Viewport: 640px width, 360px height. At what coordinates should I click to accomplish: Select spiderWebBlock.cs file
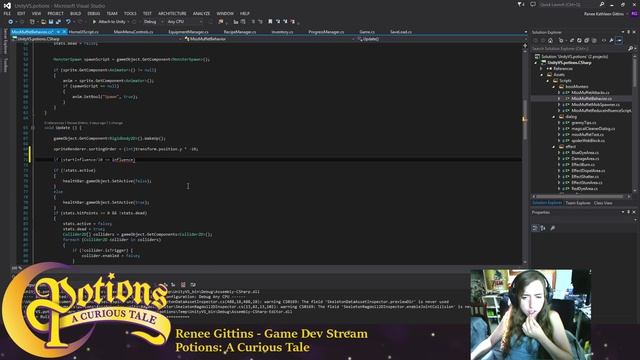click(588, 140)
